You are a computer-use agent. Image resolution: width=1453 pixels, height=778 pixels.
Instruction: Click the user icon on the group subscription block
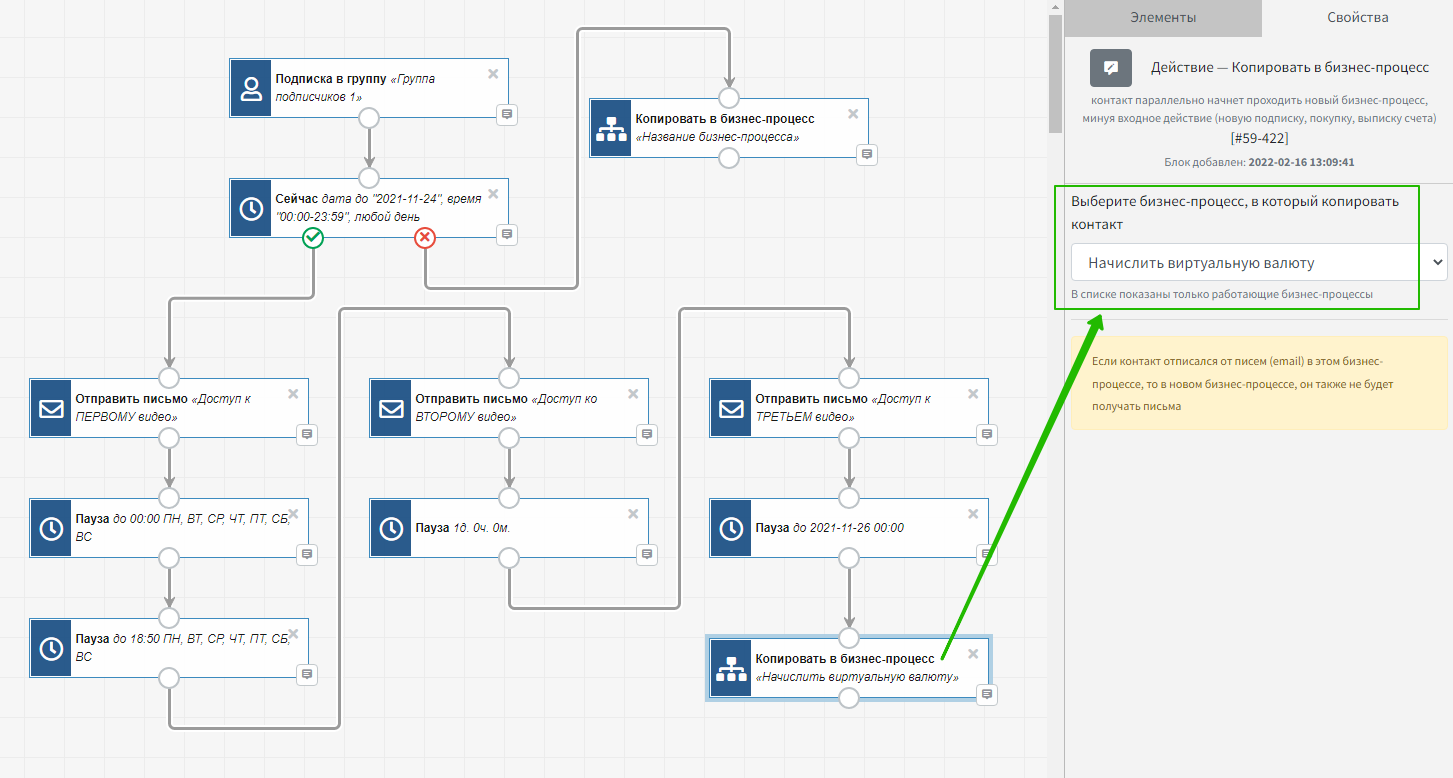pyautogui.click(x=251, y=88)
